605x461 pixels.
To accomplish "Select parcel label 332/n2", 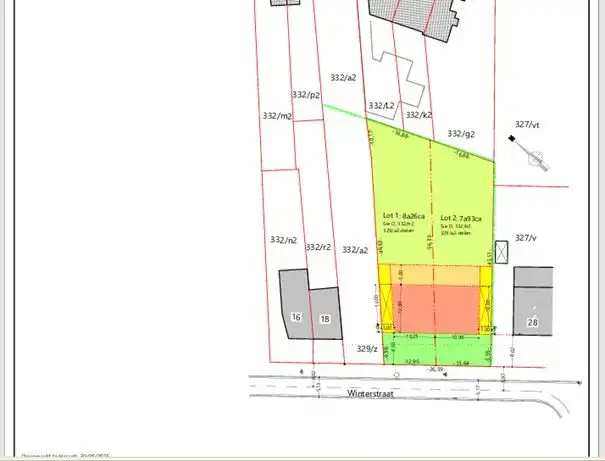I will [x=284, y=240].
